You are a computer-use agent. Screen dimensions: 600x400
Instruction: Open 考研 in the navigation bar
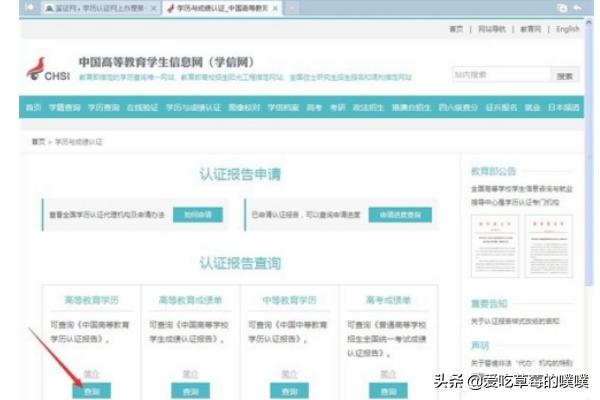(338, 108)
